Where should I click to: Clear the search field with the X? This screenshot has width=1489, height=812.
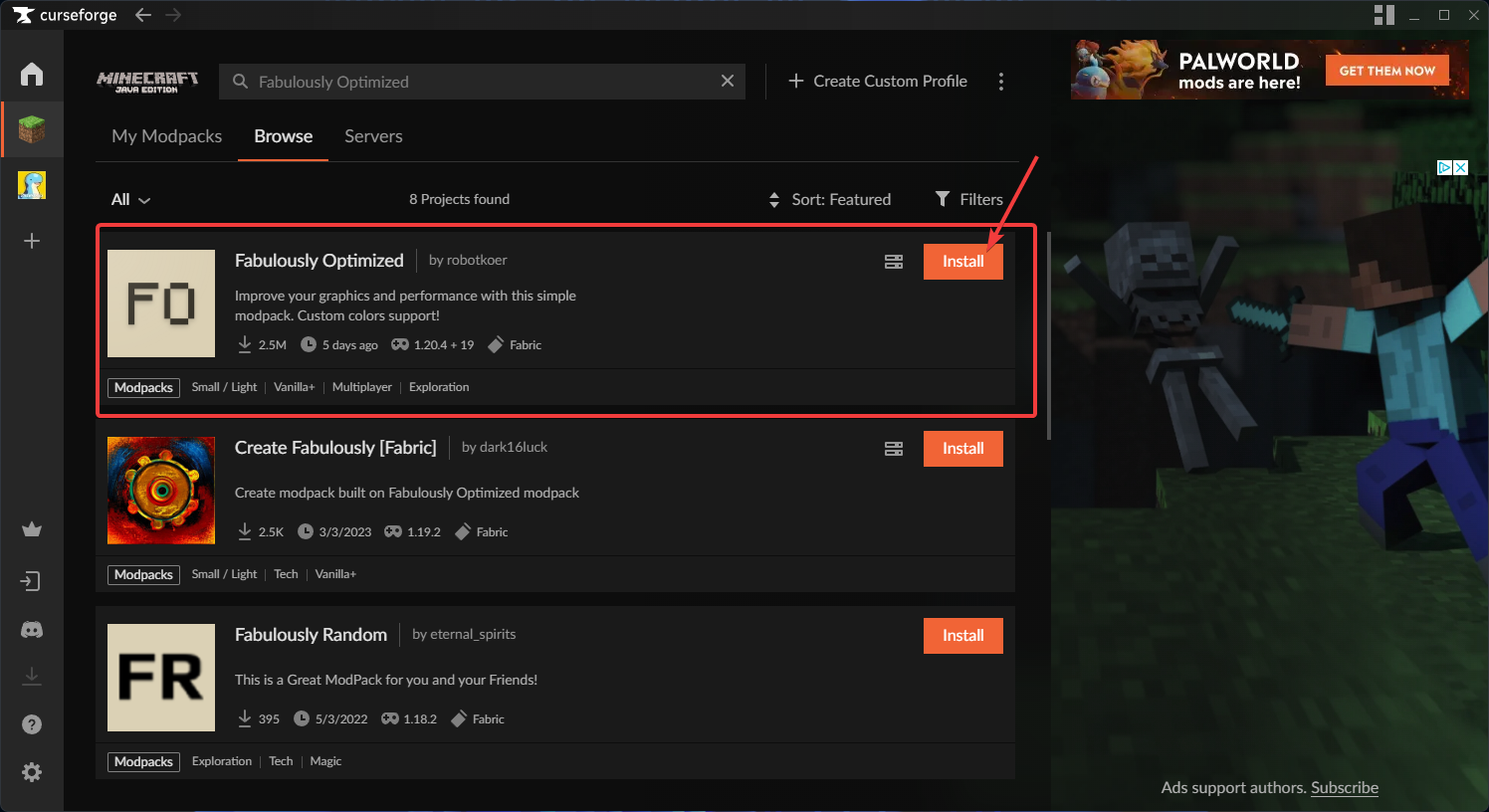728,81
